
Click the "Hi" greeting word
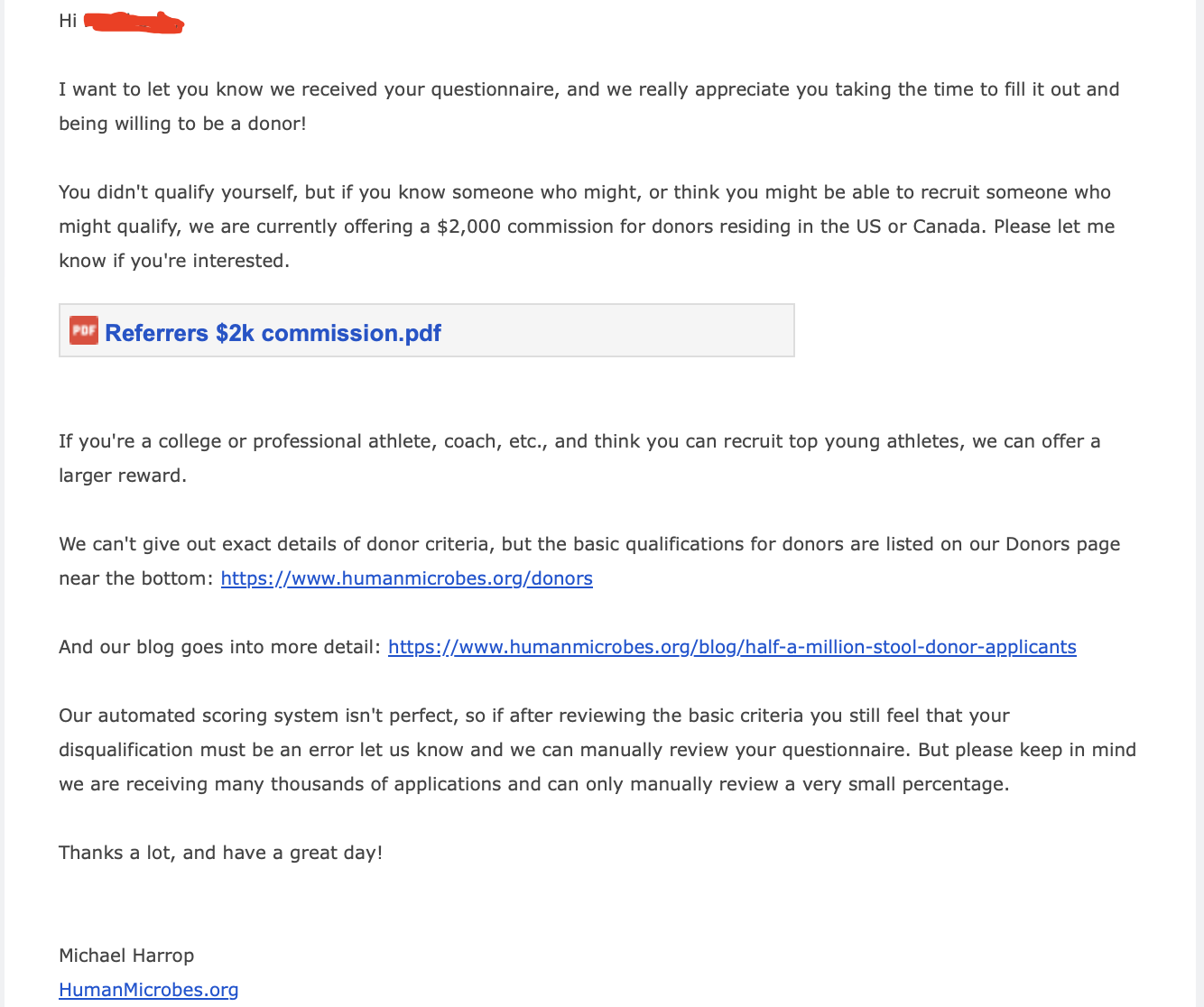click(x=68, y=21)
